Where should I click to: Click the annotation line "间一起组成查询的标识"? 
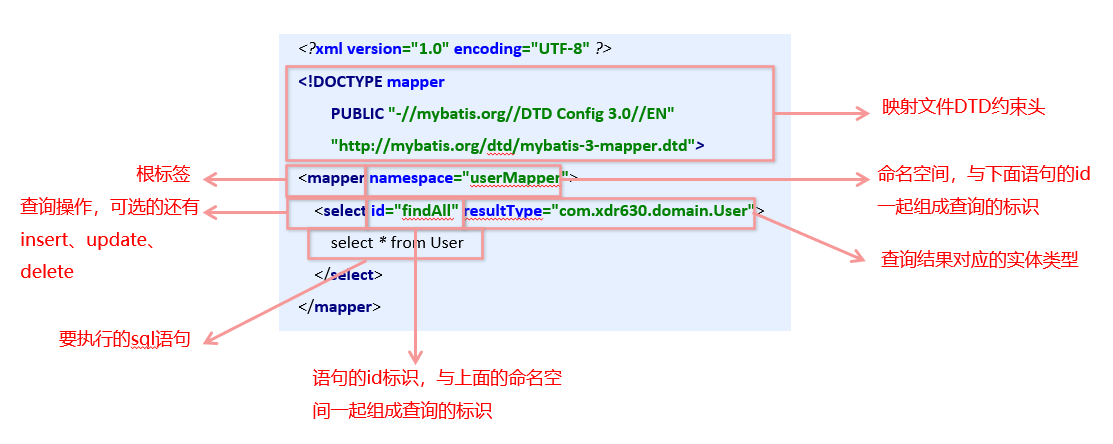[402, 411]
